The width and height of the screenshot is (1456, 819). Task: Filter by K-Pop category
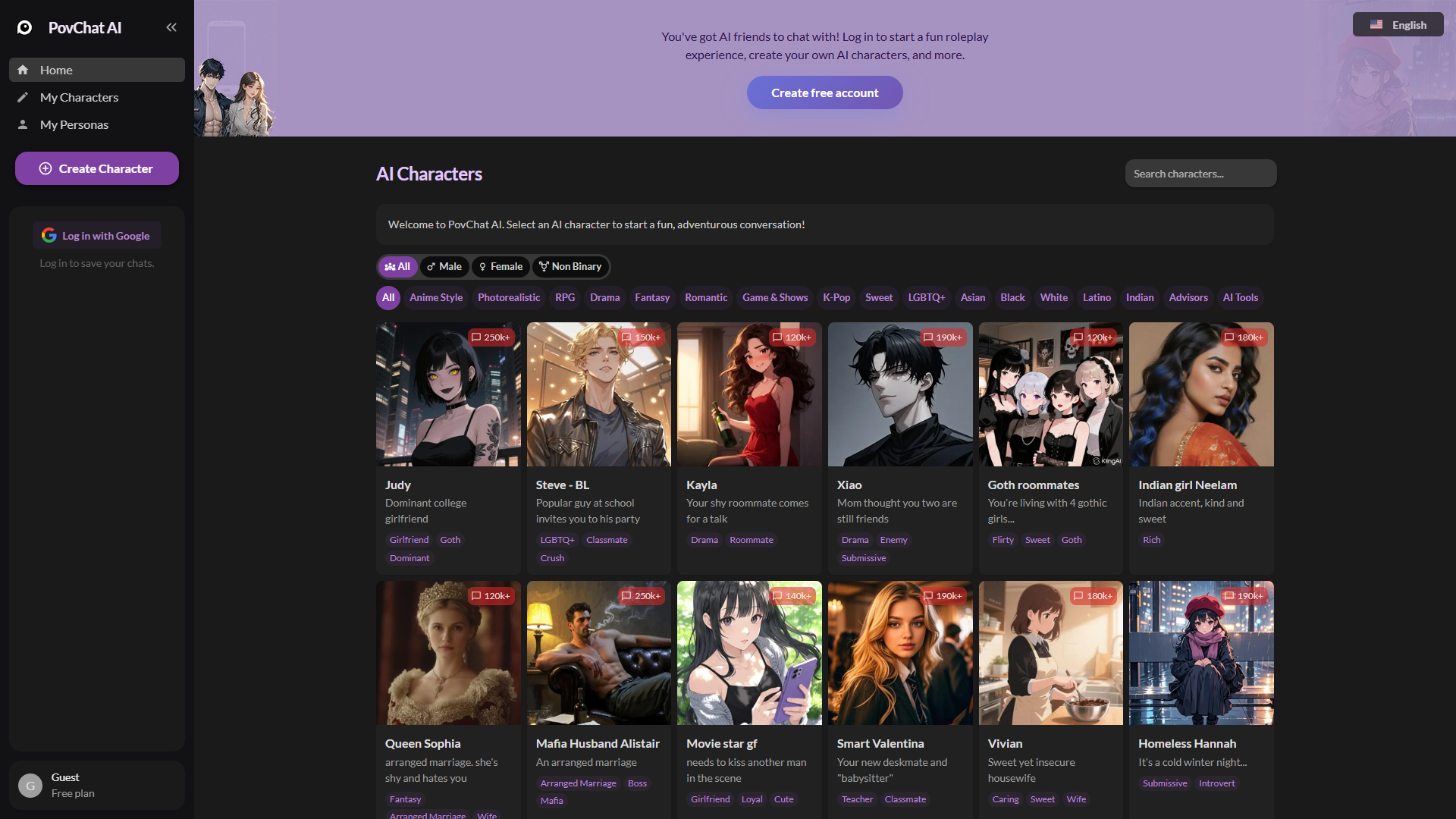click(836, 297)
